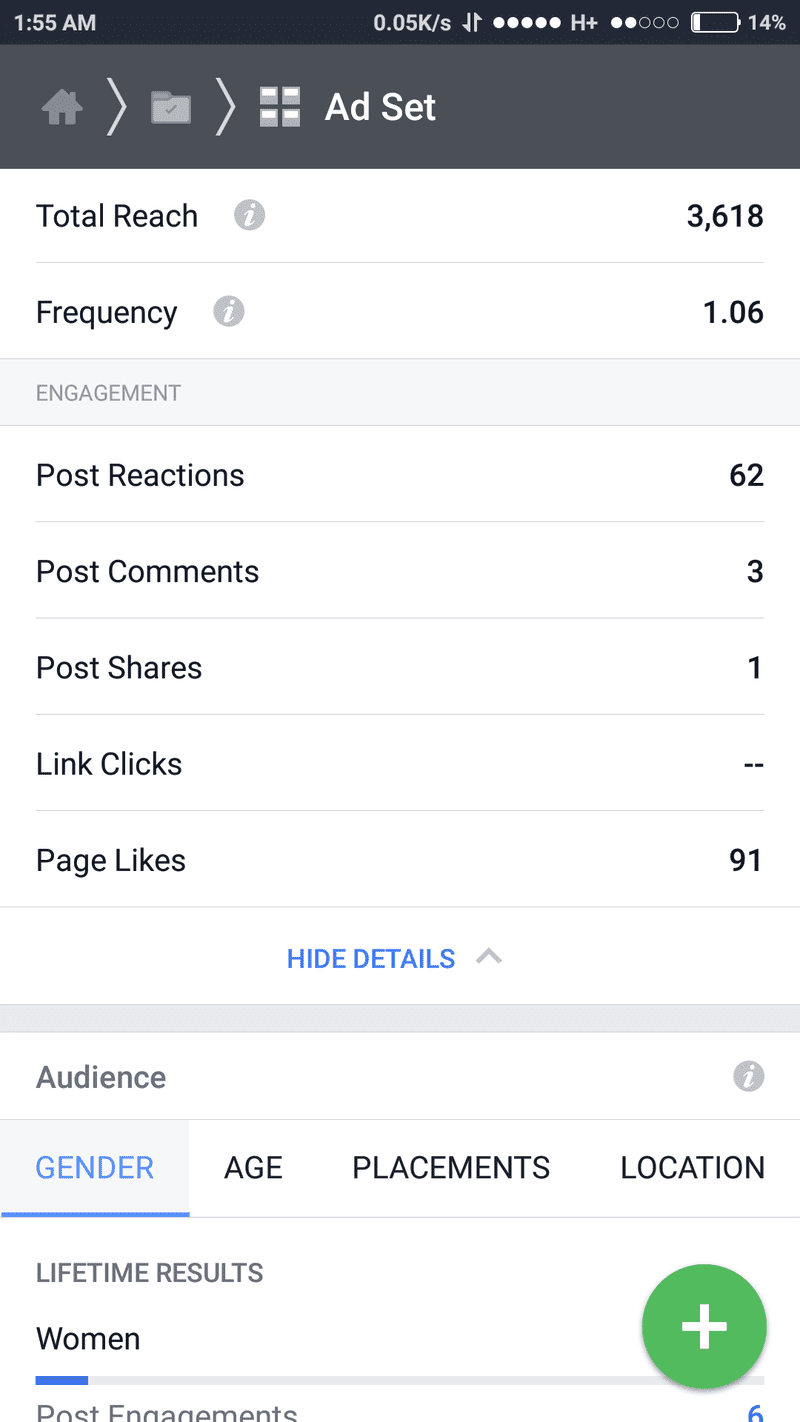Collapse details with the up chevron

489,957
